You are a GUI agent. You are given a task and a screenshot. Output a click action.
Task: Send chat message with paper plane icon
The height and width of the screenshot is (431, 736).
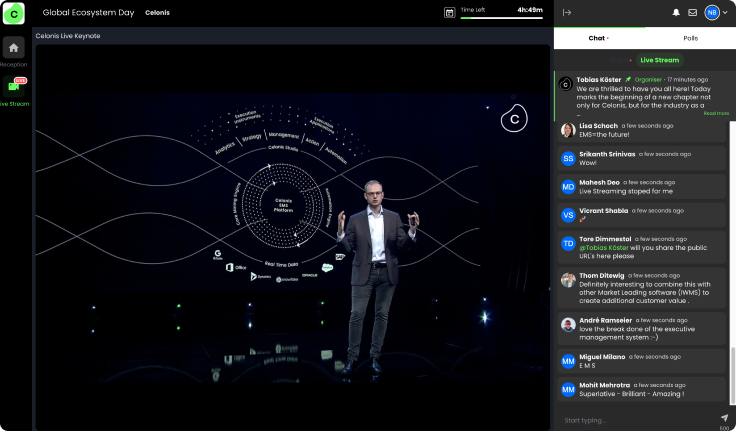(x=723, y=417)
